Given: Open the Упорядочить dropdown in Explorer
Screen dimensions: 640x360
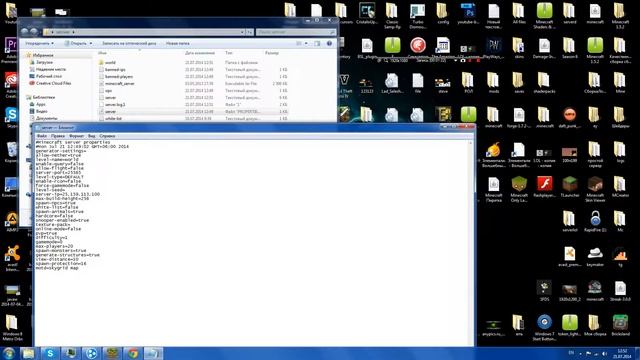Looking at the screenshot, I should click(x=39, y=43).
